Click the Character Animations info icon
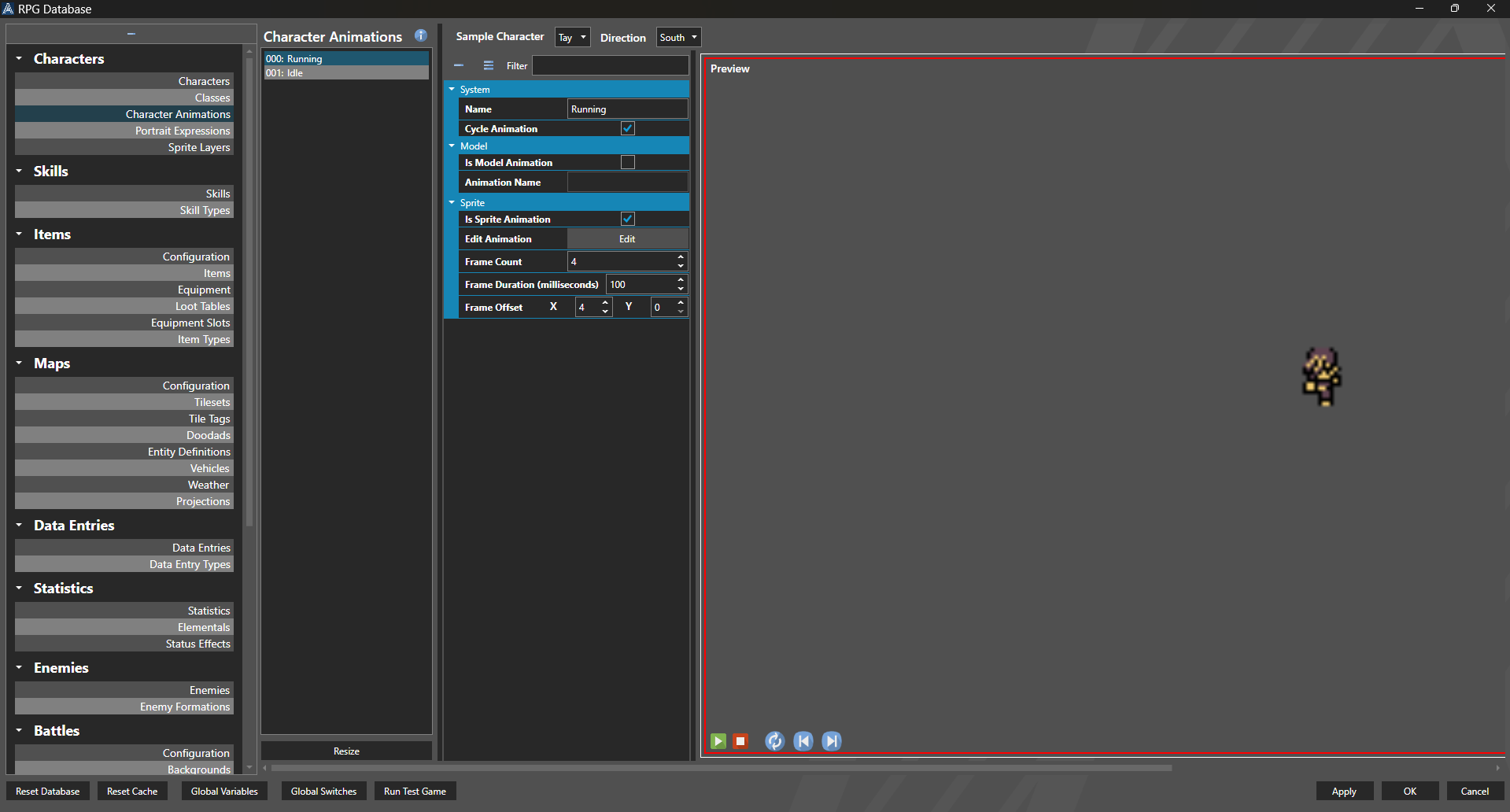This screenshot has width=1510, height=812. 420,35
